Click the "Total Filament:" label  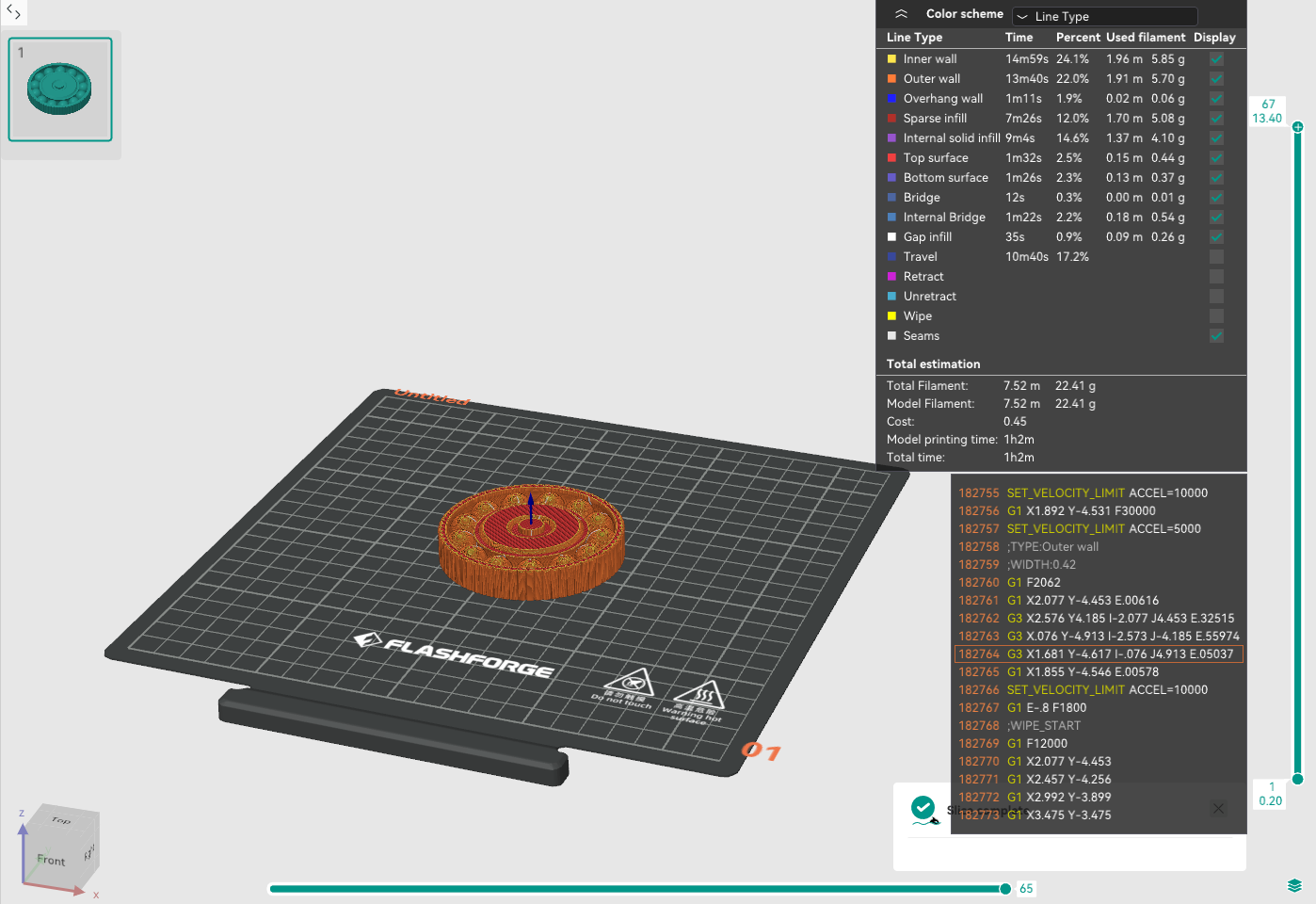927,386
